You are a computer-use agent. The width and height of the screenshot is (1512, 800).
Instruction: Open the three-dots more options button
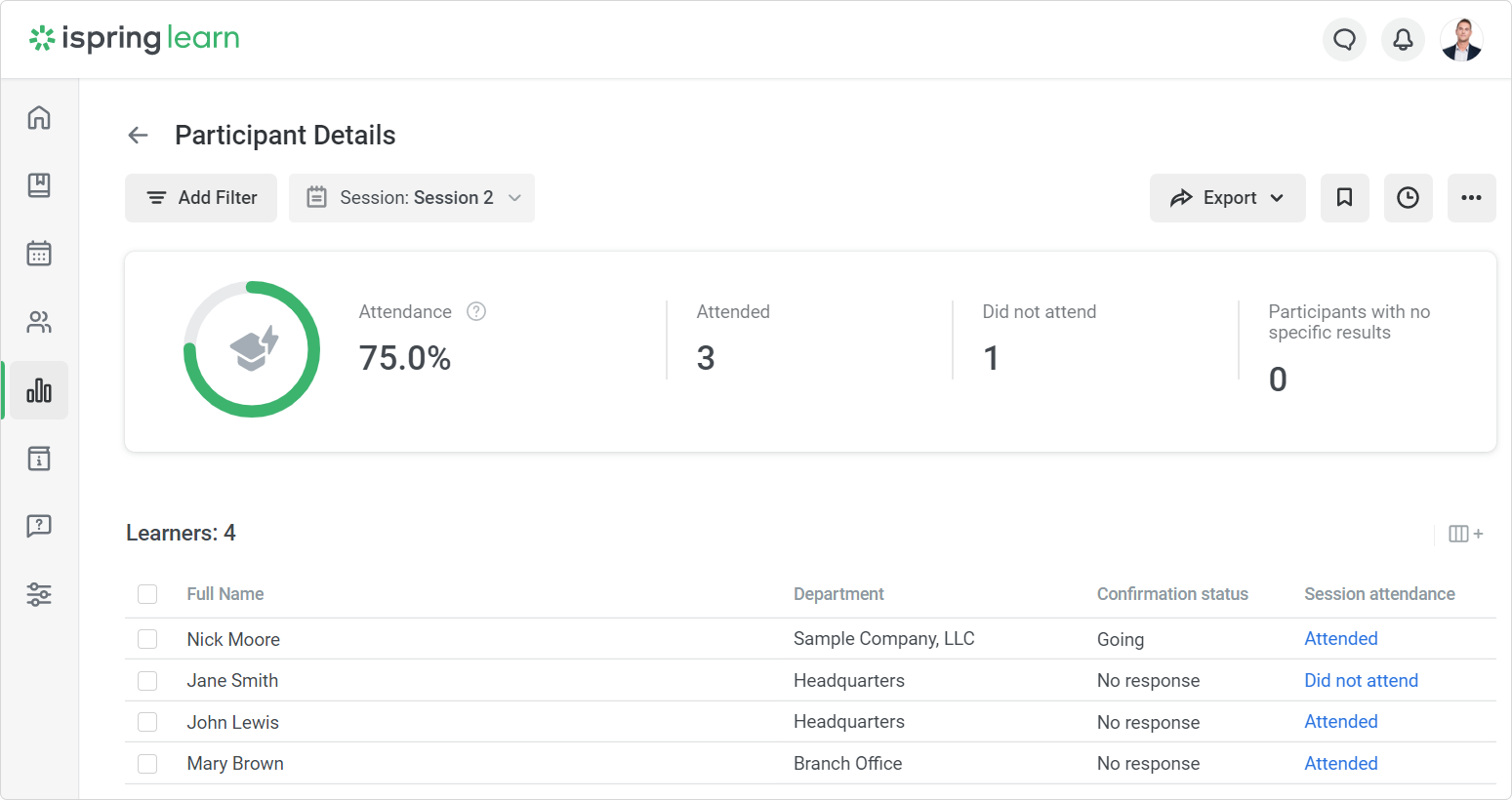coord(1472,198)
